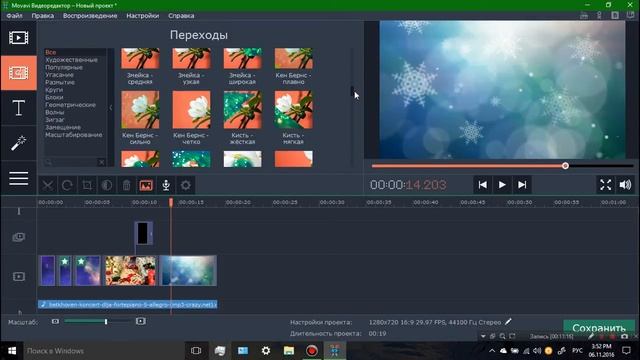
Task: Open the Windows Start menu
Action: pos(12,351)
